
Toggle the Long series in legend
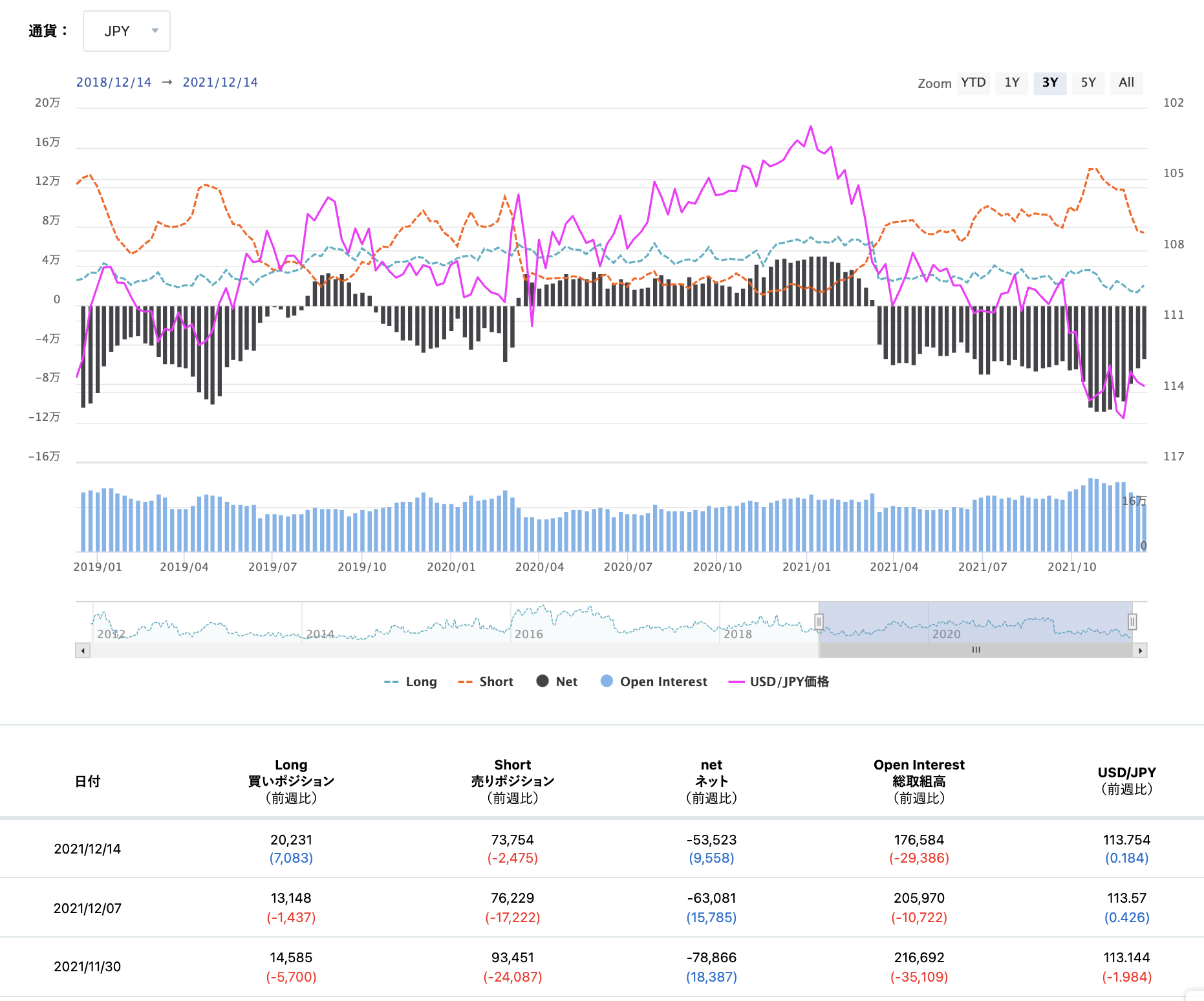(x=411, y=682)
